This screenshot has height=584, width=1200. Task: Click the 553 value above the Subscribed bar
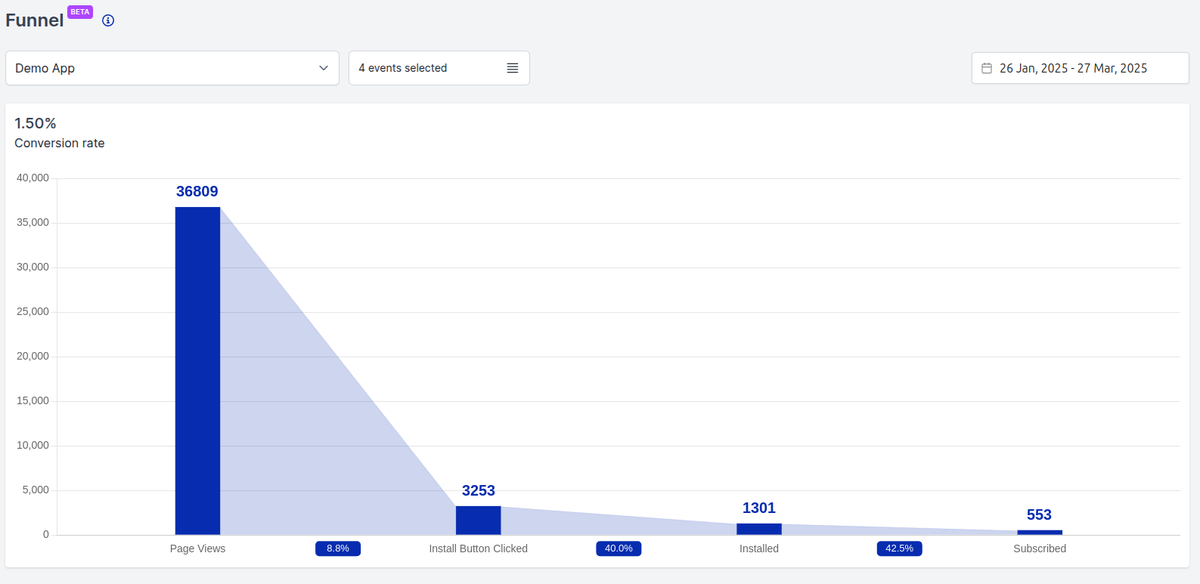(1039, 515)
